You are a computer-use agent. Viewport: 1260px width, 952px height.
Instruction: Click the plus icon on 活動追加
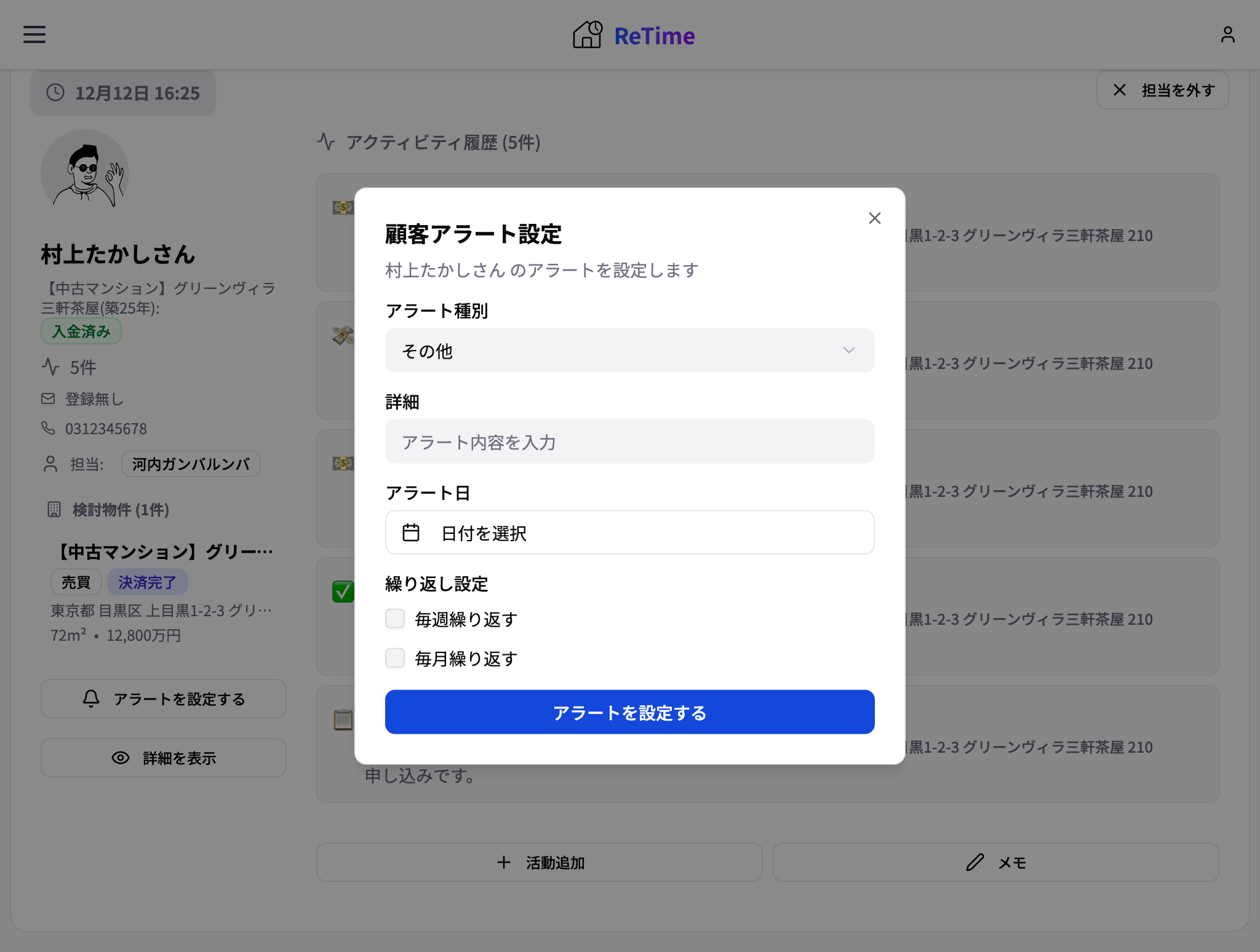point(503,862)
